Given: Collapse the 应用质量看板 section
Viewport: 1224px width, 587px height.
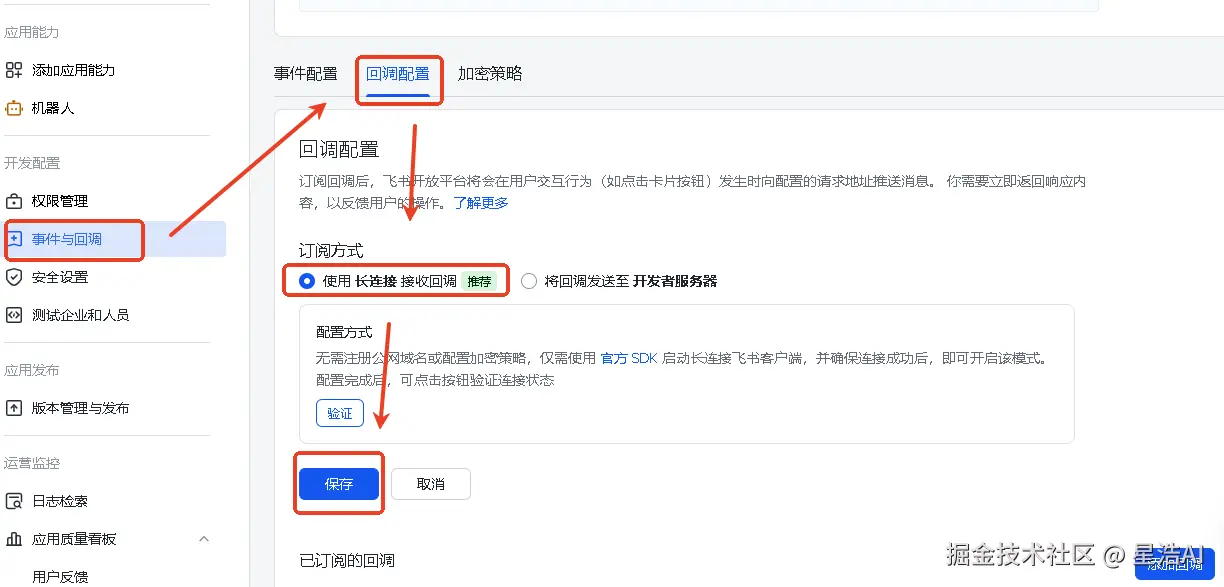Looking at the screenshot, I should coord(203,538).
